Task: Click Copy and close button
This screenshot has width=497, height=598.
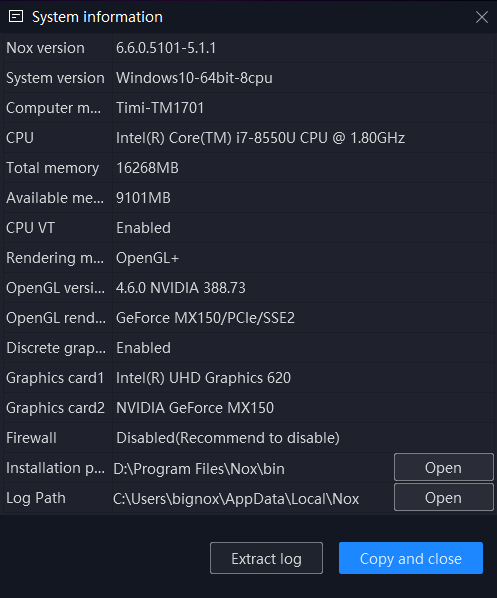Action: pos(411,558)
